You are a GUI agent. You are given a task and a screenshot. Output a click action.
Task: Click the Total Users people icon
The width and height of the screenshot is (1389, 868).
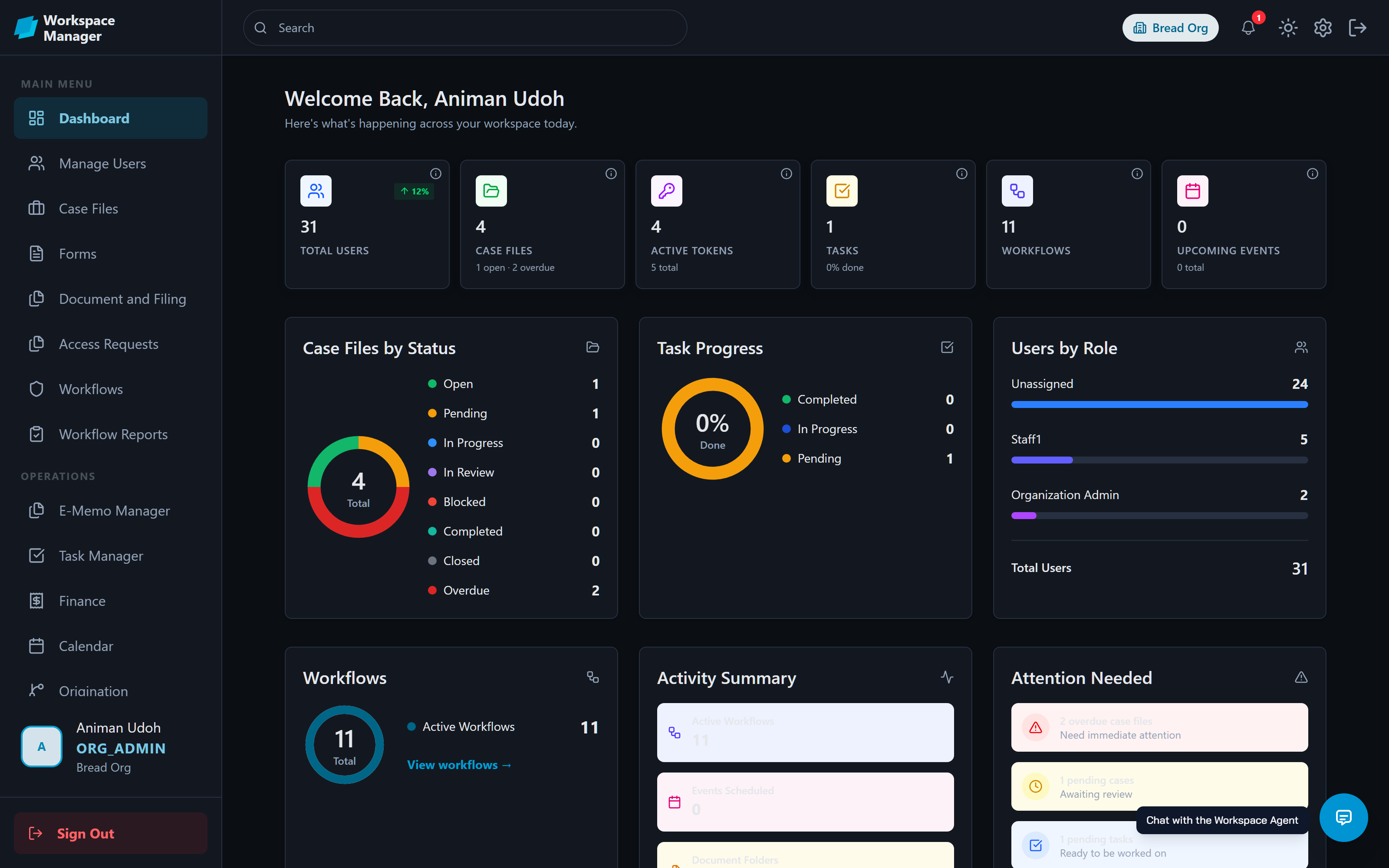coord(316,191)
